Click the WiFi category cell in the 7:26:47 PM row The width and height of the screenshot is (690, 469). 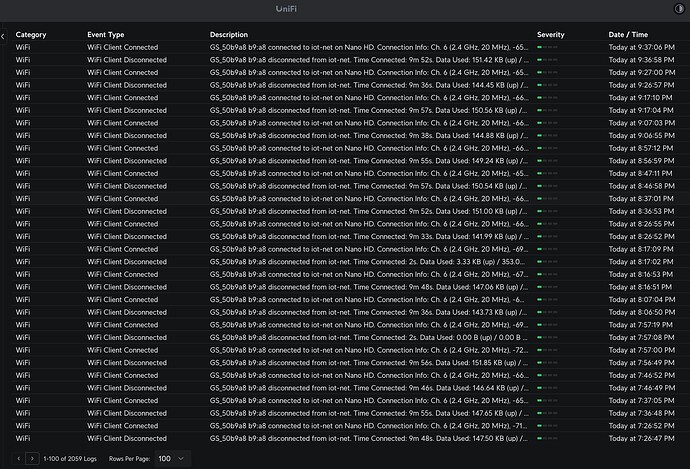tap(23, 438)
